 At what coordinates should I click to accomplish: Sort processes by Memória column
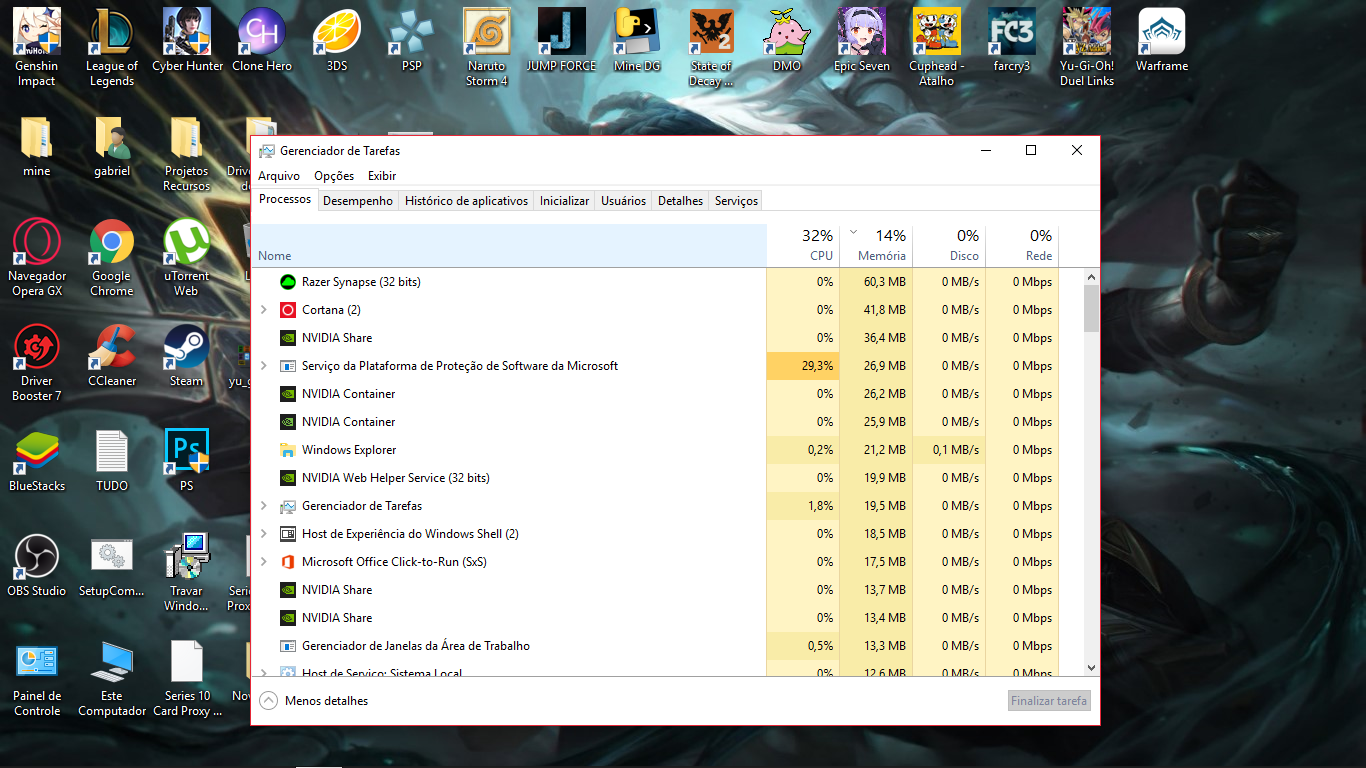coord(876,245)
